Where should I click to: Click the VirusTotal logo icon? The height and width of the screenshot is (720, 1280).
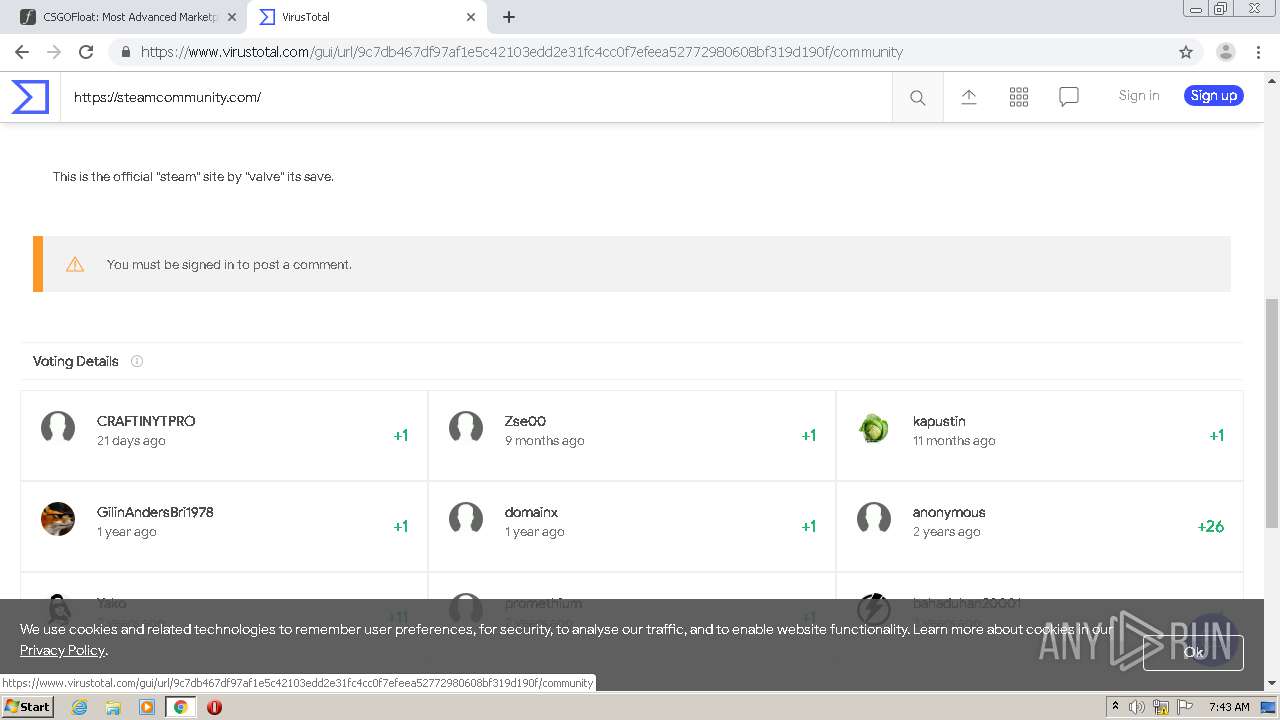tap(30, 97)
